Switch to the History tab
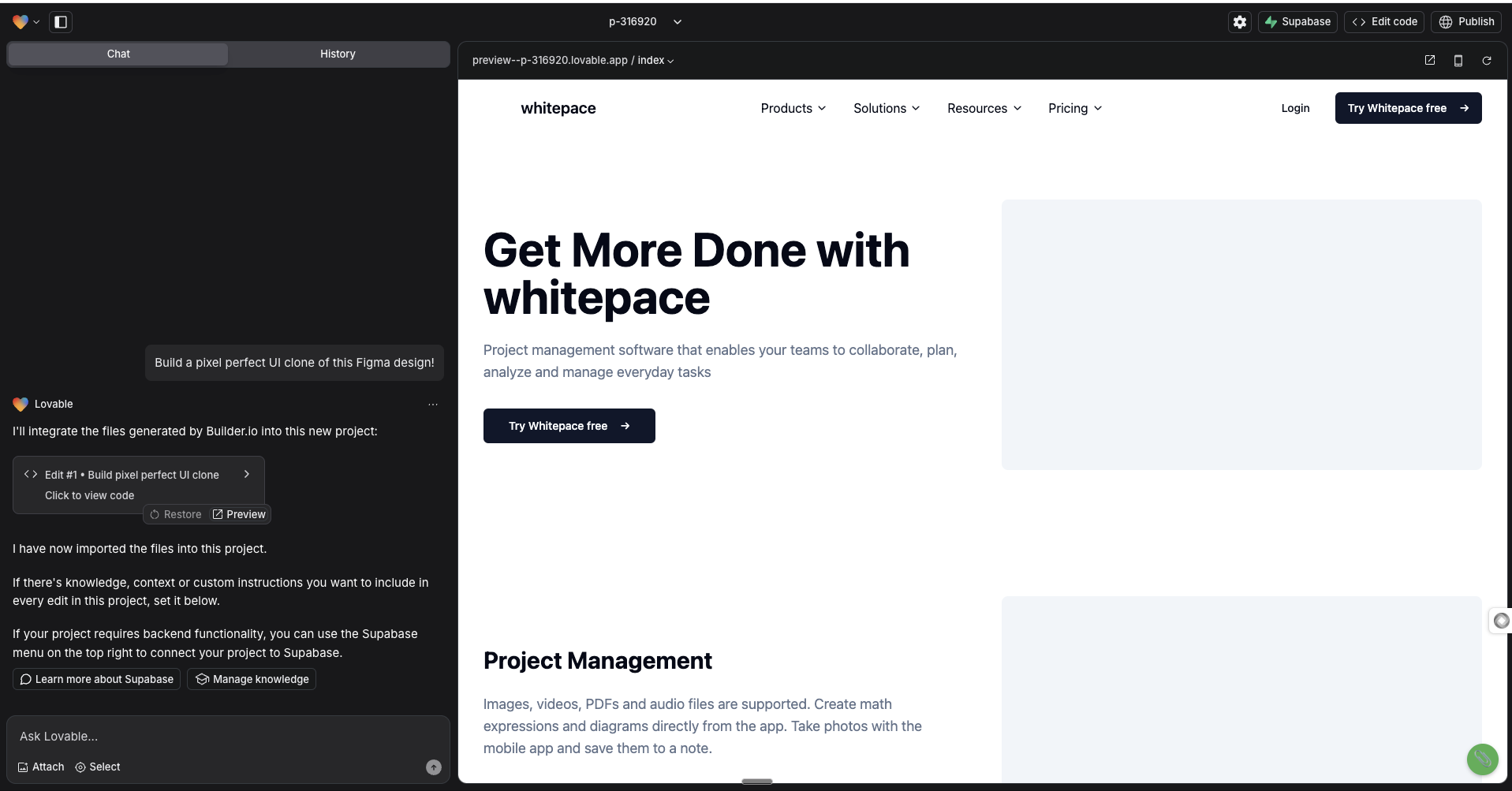This screenshot has height=791, width=1512. (x=337, y=54)
